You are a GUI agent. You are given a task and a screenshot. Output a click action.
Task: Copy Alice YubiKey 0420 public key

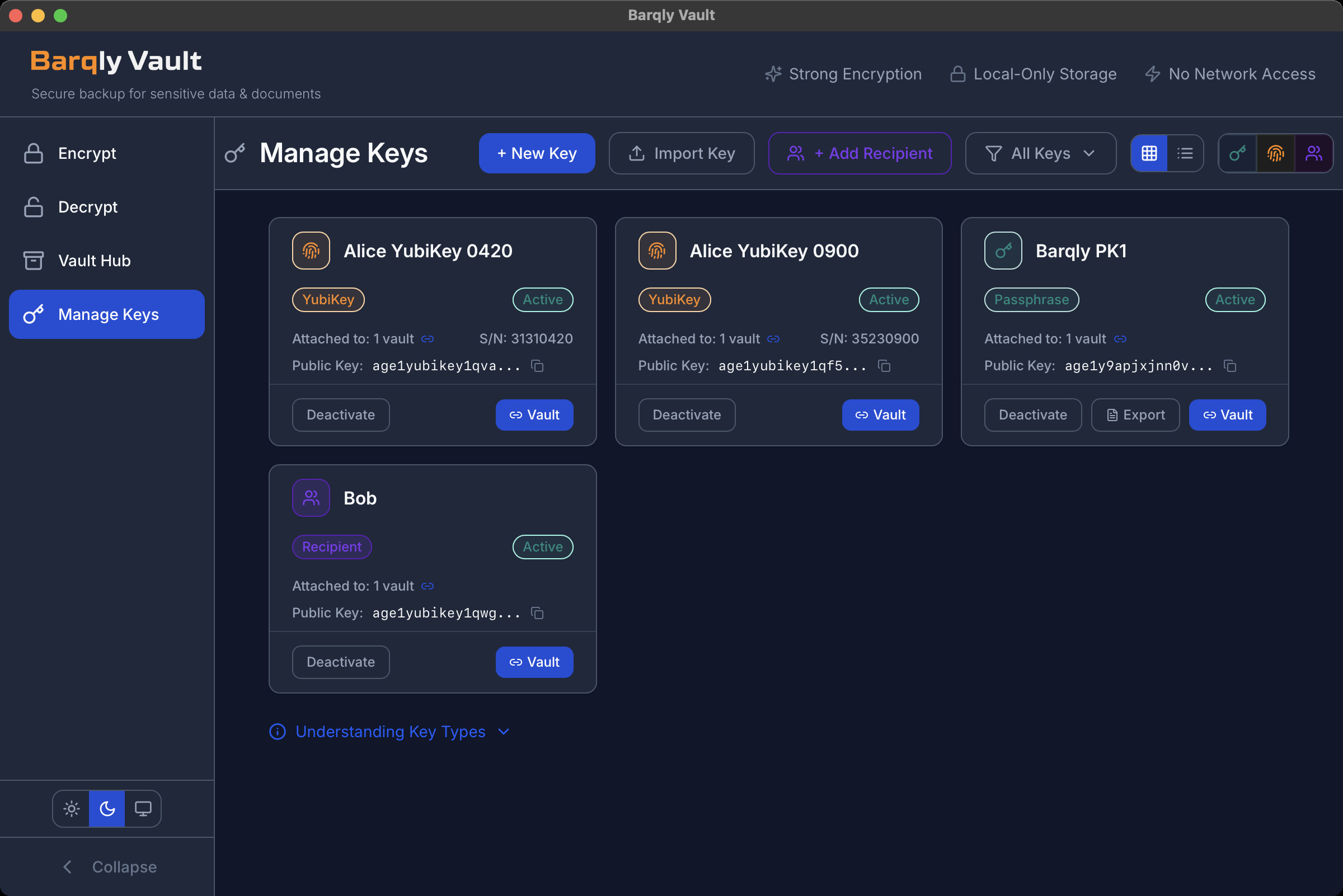[537, 366]
